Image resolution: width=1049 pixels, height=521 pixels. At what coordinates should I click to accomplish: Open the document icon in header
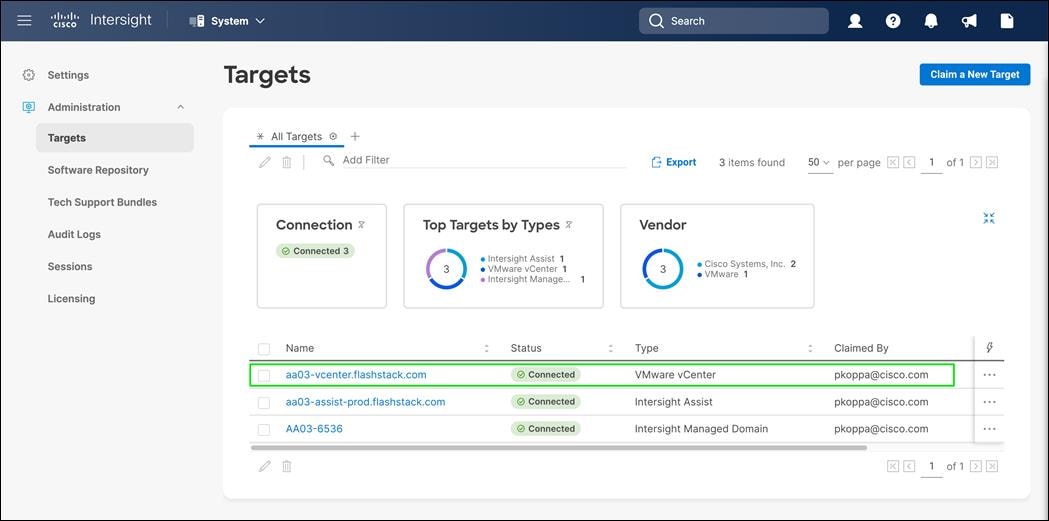(1007, 21)
